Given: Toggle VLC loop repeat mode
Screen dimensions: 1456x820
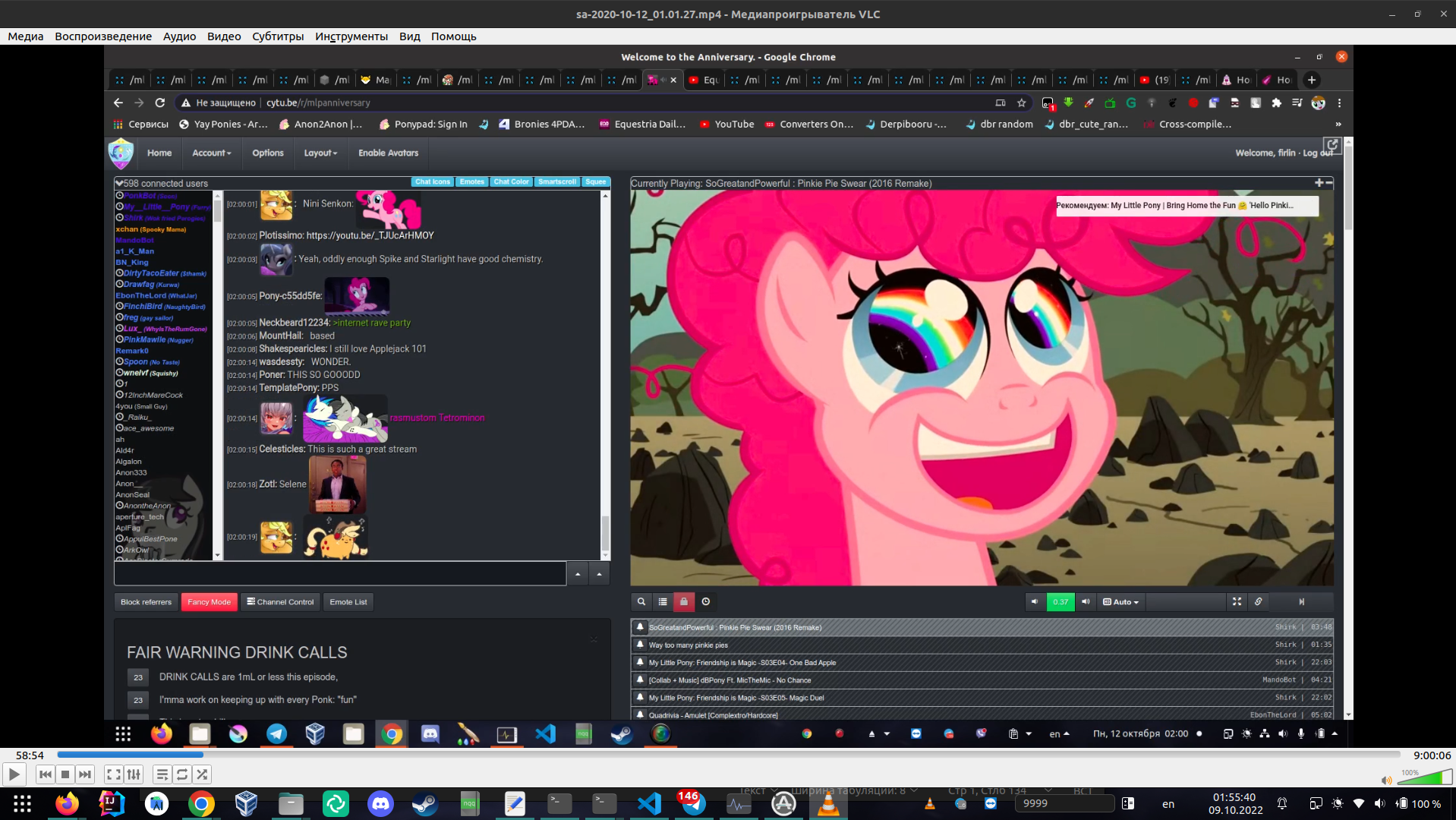Looking at the screenshot, I should (x=182, y=774).
